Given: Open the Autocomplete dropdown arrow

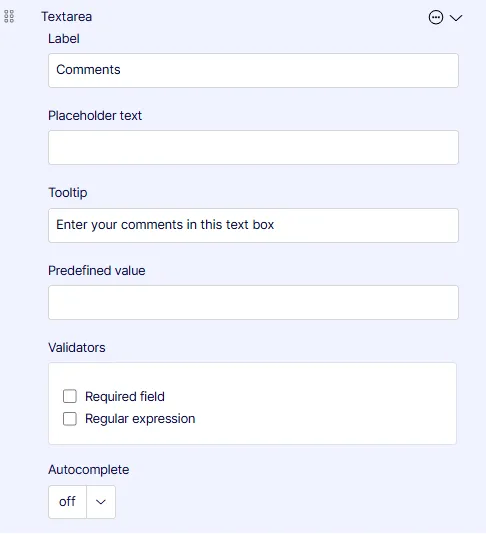Looking at the screenshot, I should (x=101, y=502).
